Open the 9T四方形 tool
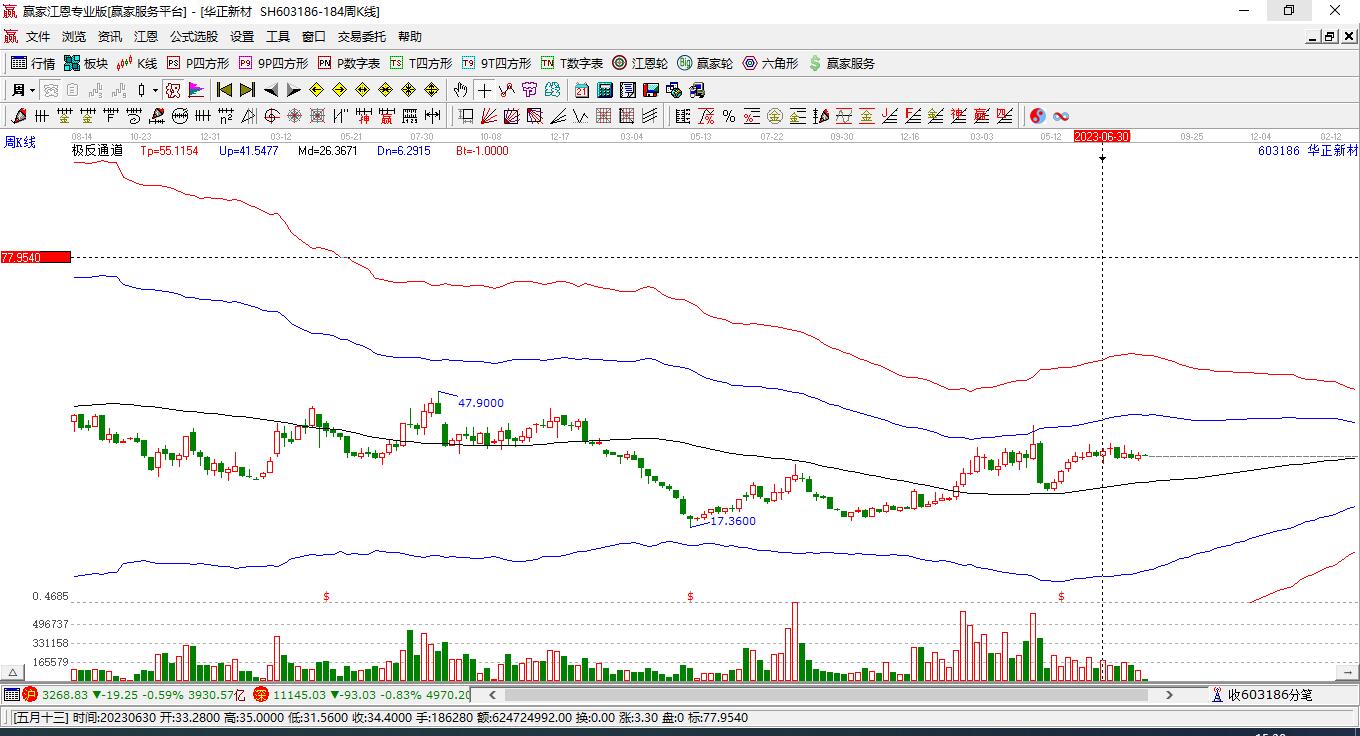1360x736 pixels. pyautogui.click(x=496, y=63)
